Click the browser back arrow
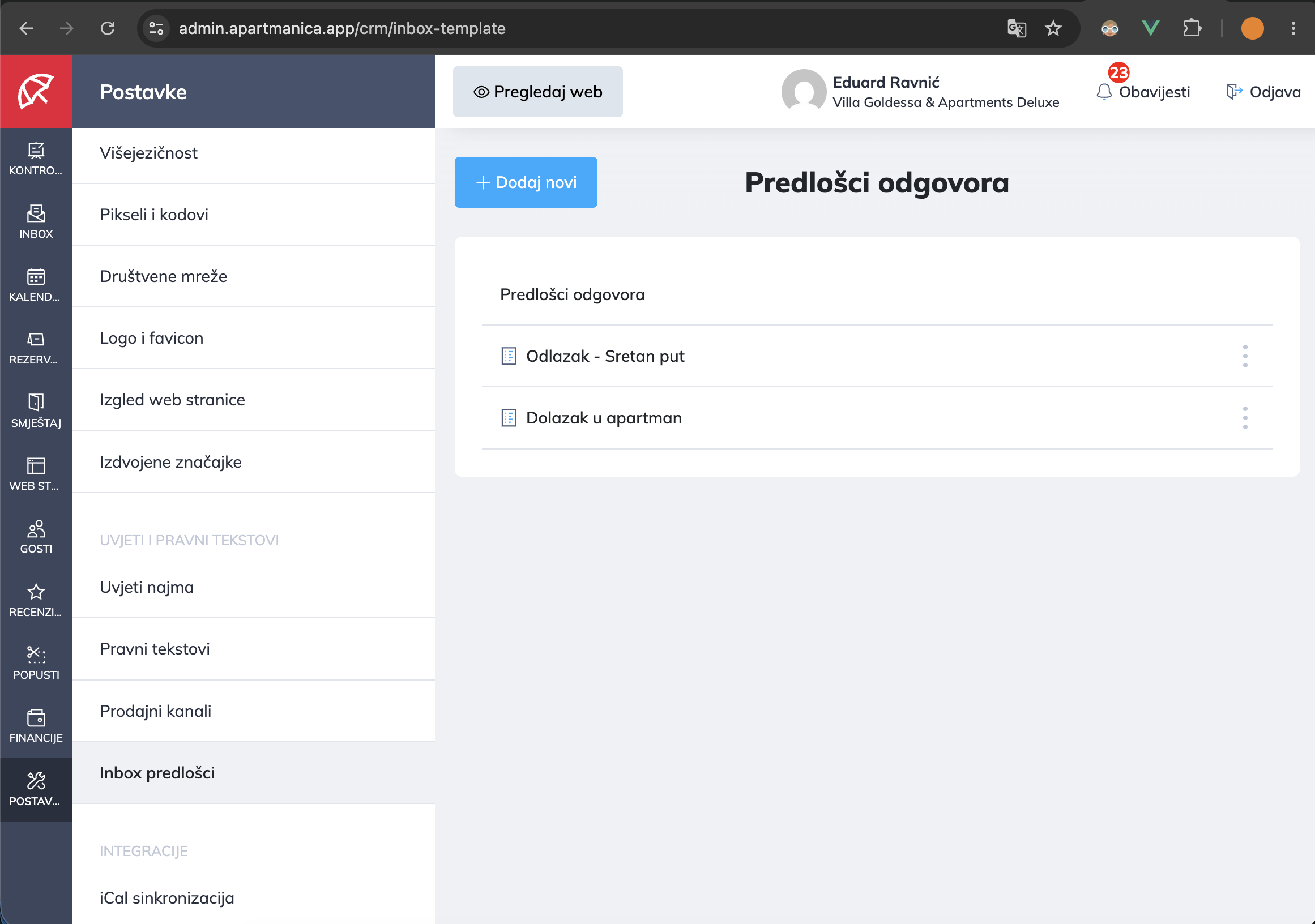Viewport: 1315px width, 924px height. tap(27, 28)
